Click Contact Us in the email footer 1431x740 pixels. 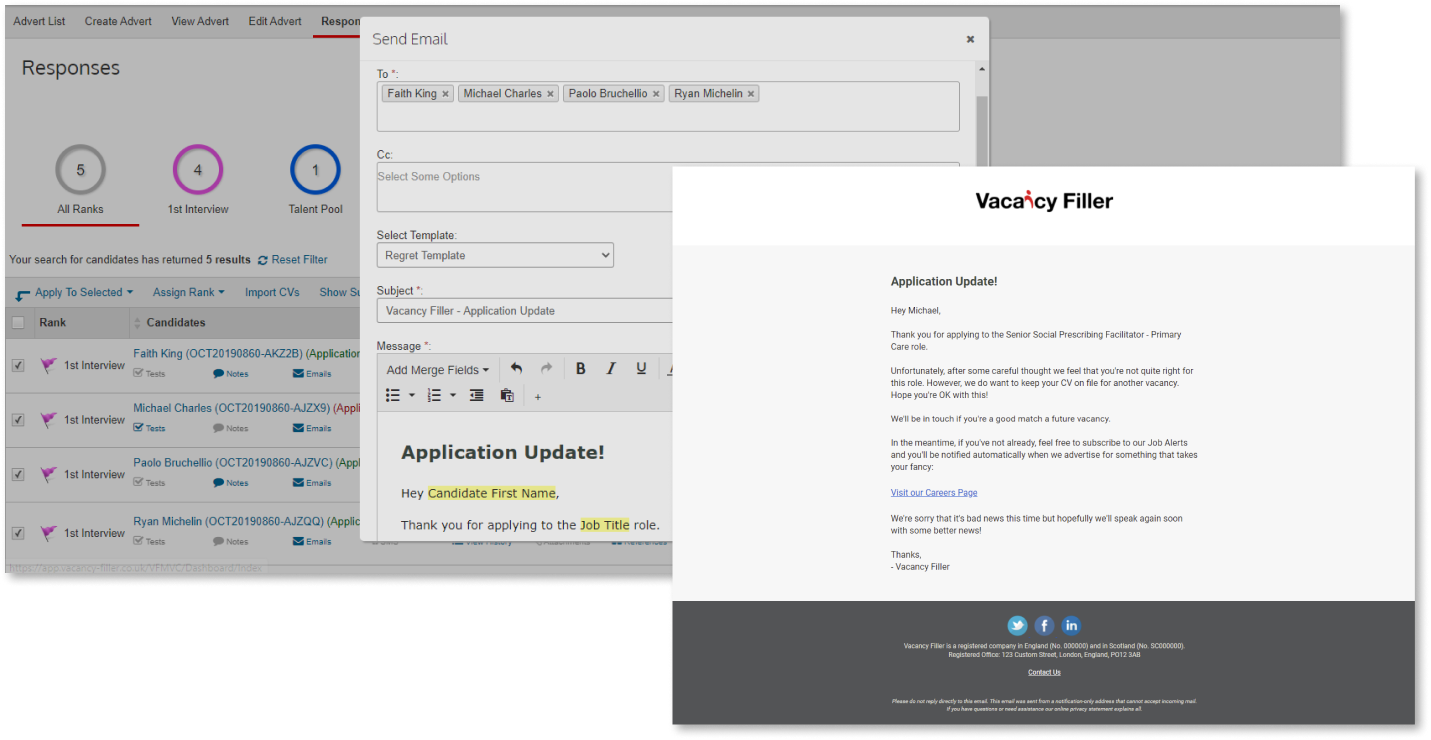point(1044,673)
